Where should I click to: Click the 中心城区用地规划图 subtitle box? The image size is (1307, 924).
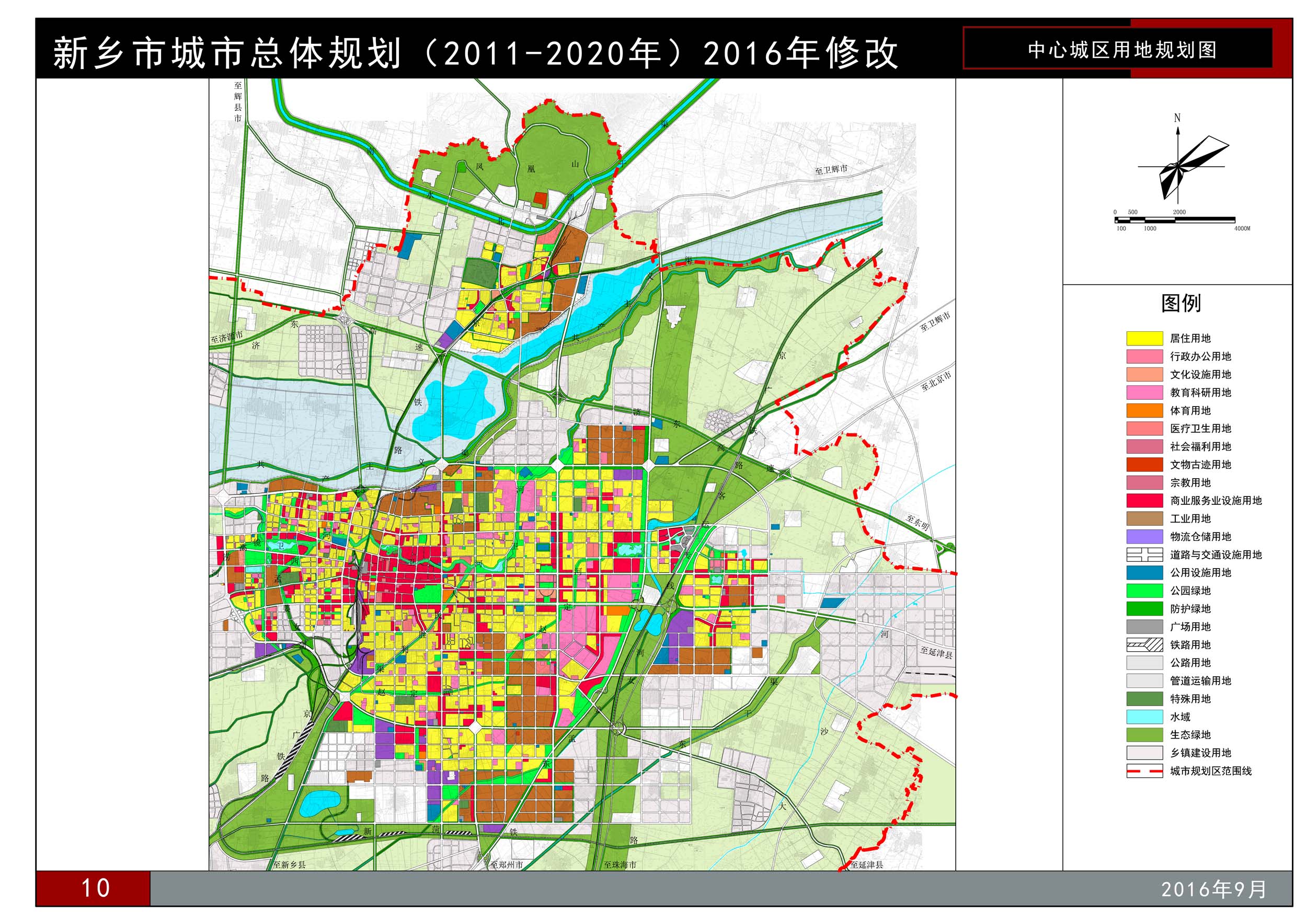[1117, 50]
